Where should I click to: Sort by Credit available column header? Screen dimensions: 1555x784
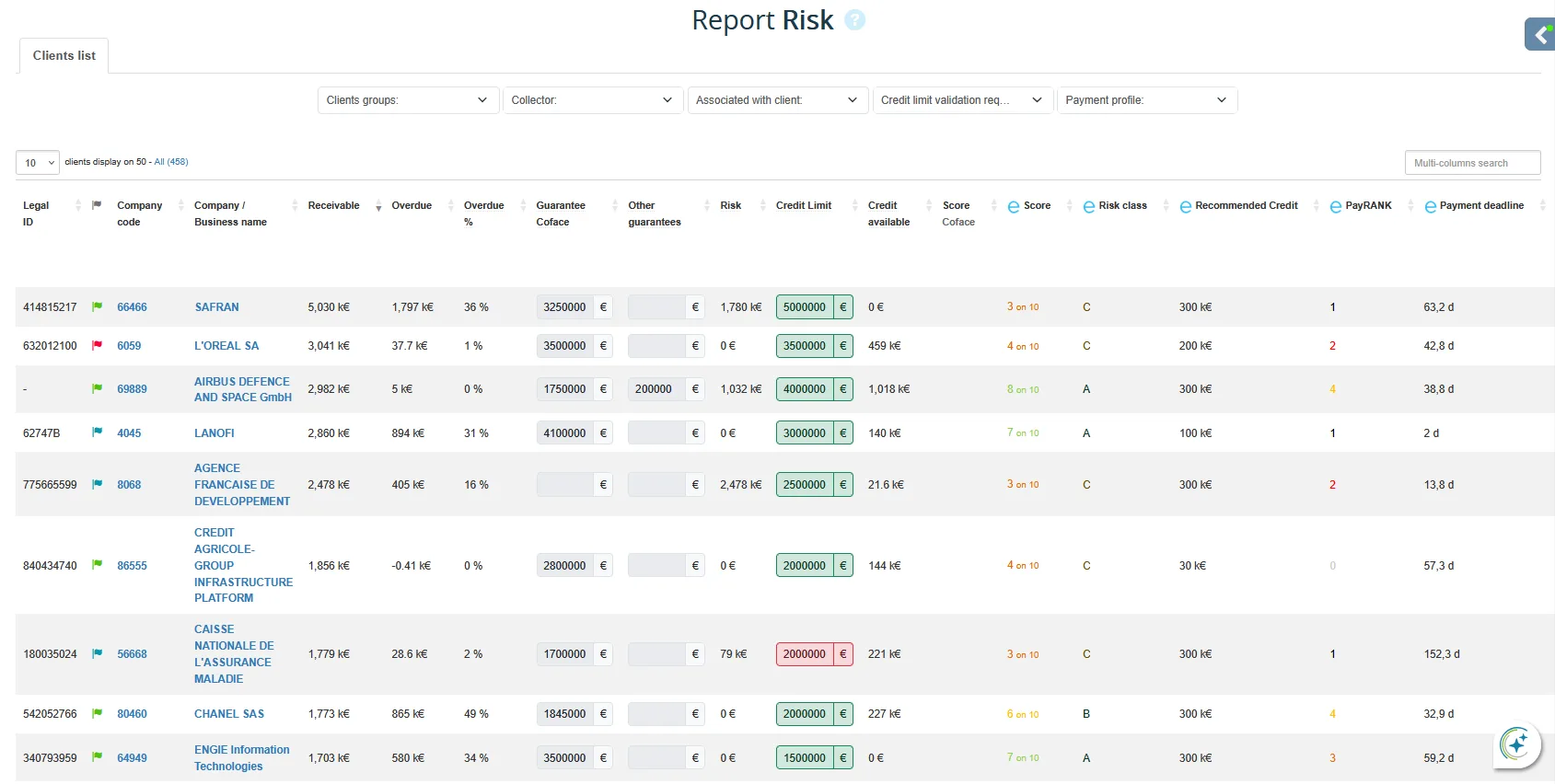(888, 213)
